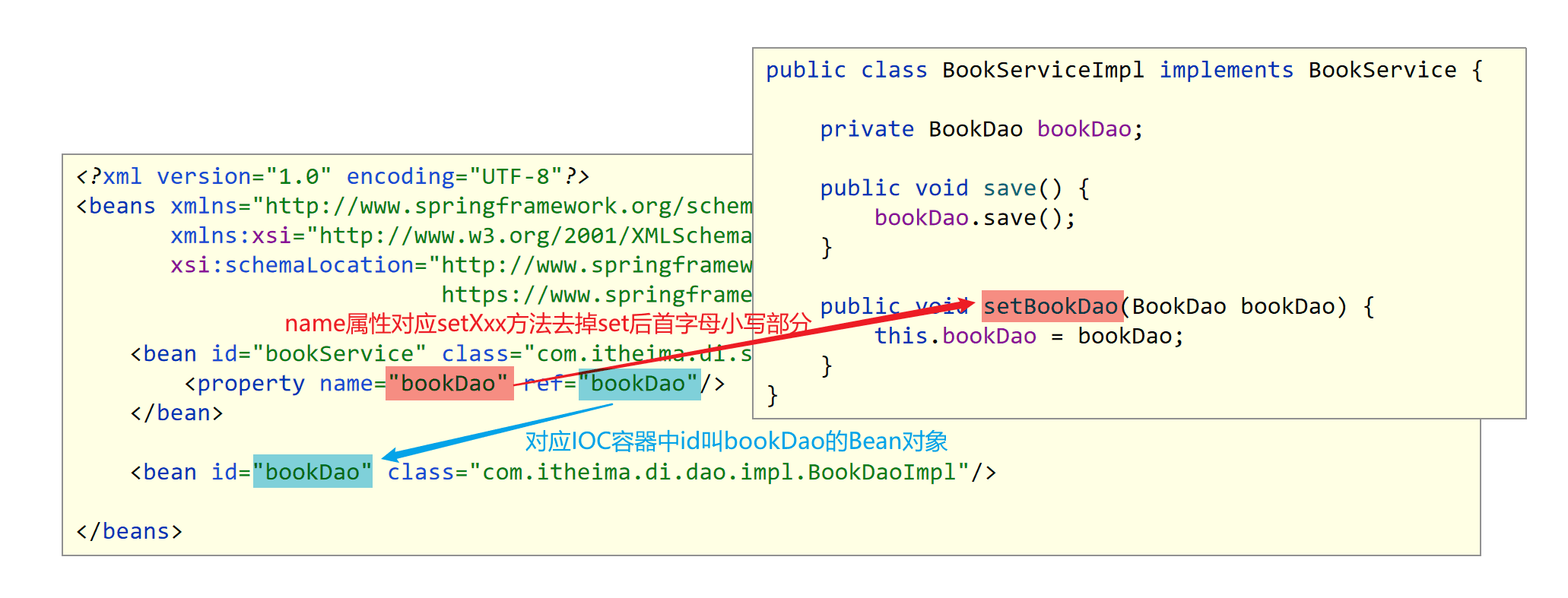Select the red-highlighted "bookDao" name value
This screenshot has height=598, width=1568.
point(449,384)
